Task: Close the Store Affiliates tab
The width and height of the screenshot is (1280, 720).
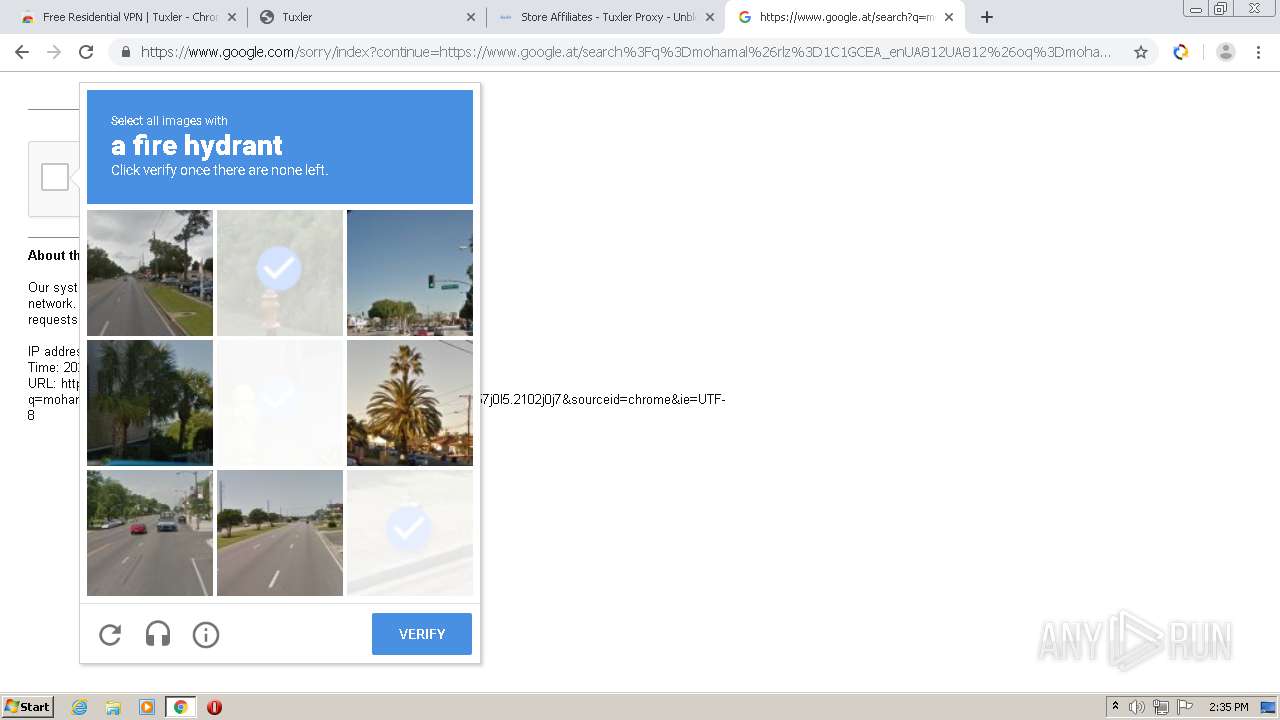Action: point(710,17)
